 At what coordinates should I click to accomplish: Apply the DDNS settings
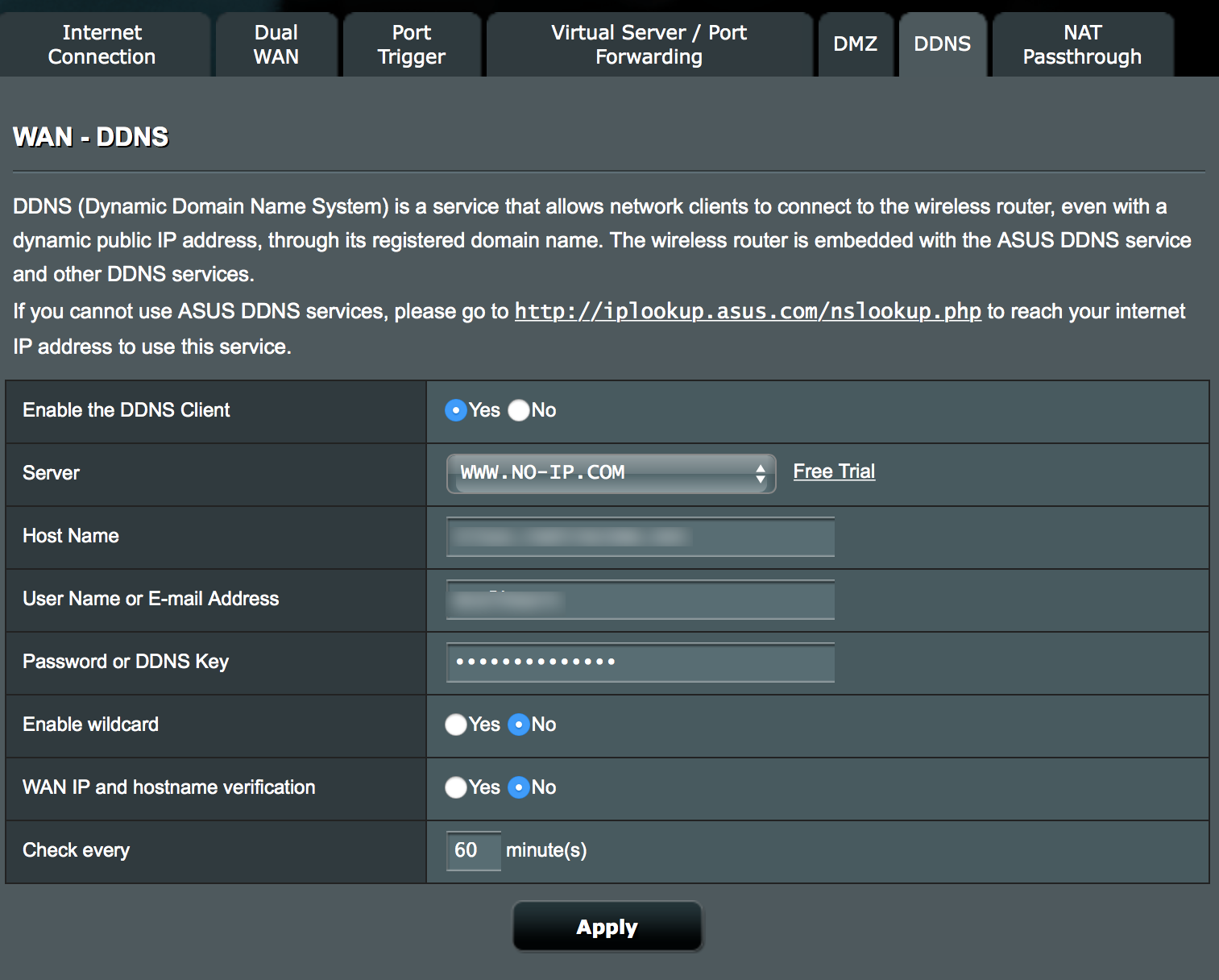(x=607, y=927)
